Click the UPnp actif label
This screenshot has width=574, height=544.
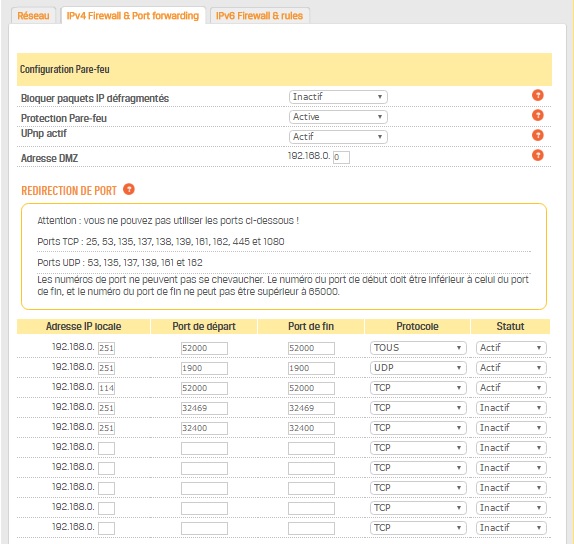coord(44,134)
